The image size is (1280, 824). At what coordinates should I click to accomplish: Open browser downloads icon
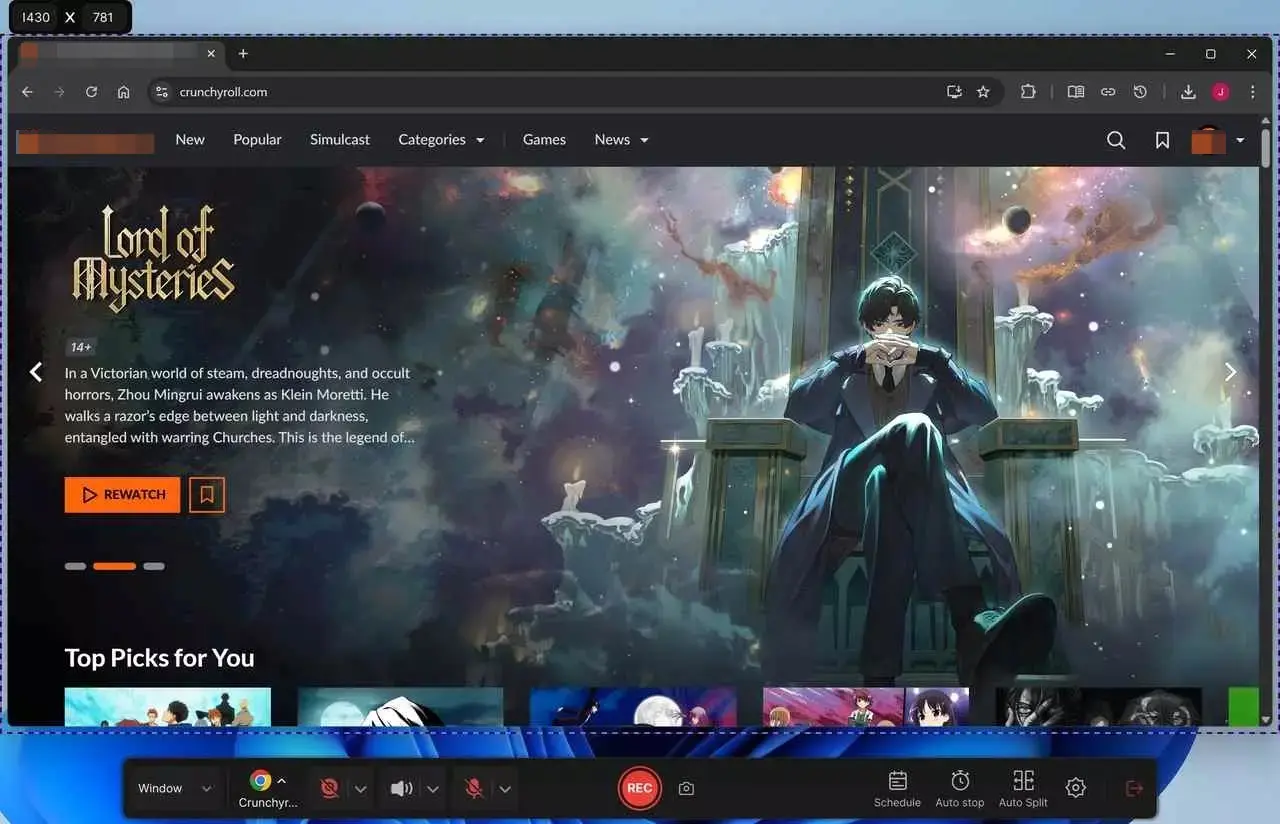1188,92
